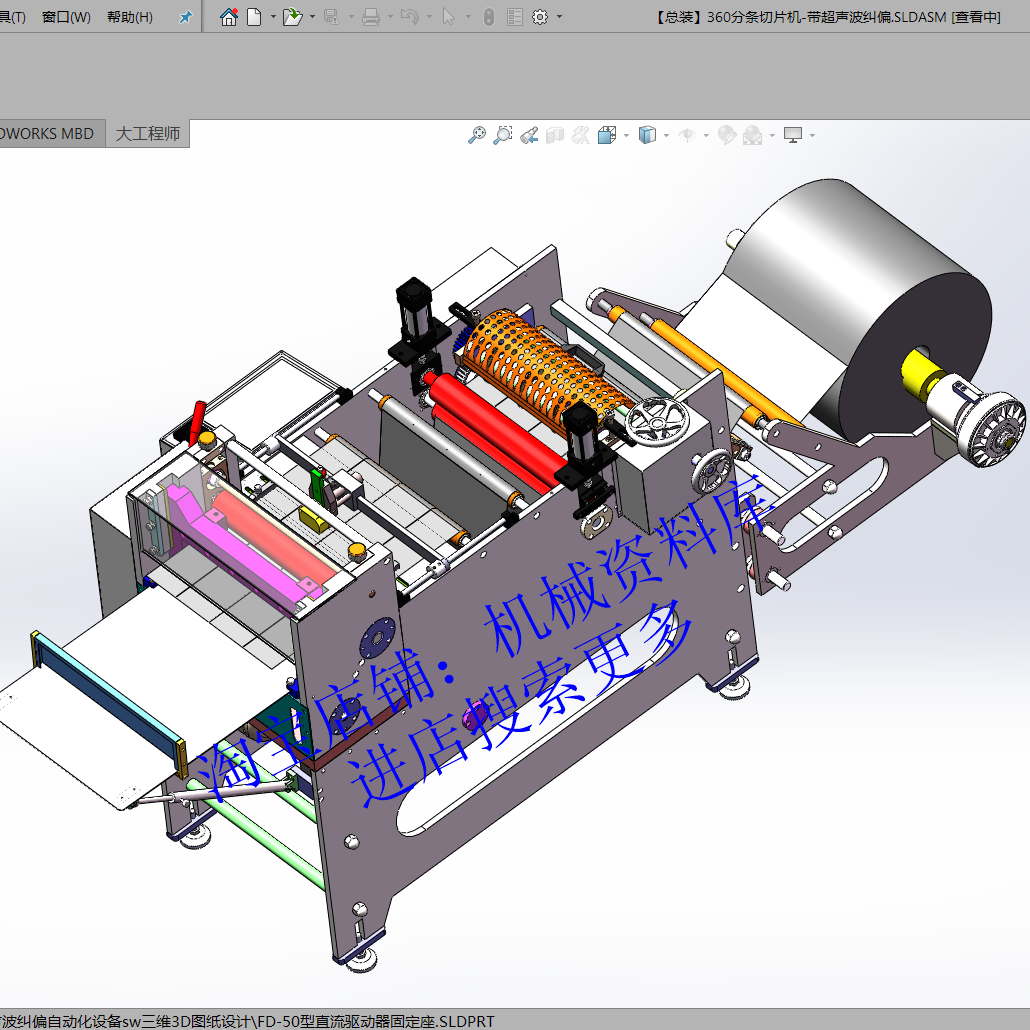The height and width of the screenshot is (1030, 1030).
Task: Expand the Save options dropdown
Action: 351,16
